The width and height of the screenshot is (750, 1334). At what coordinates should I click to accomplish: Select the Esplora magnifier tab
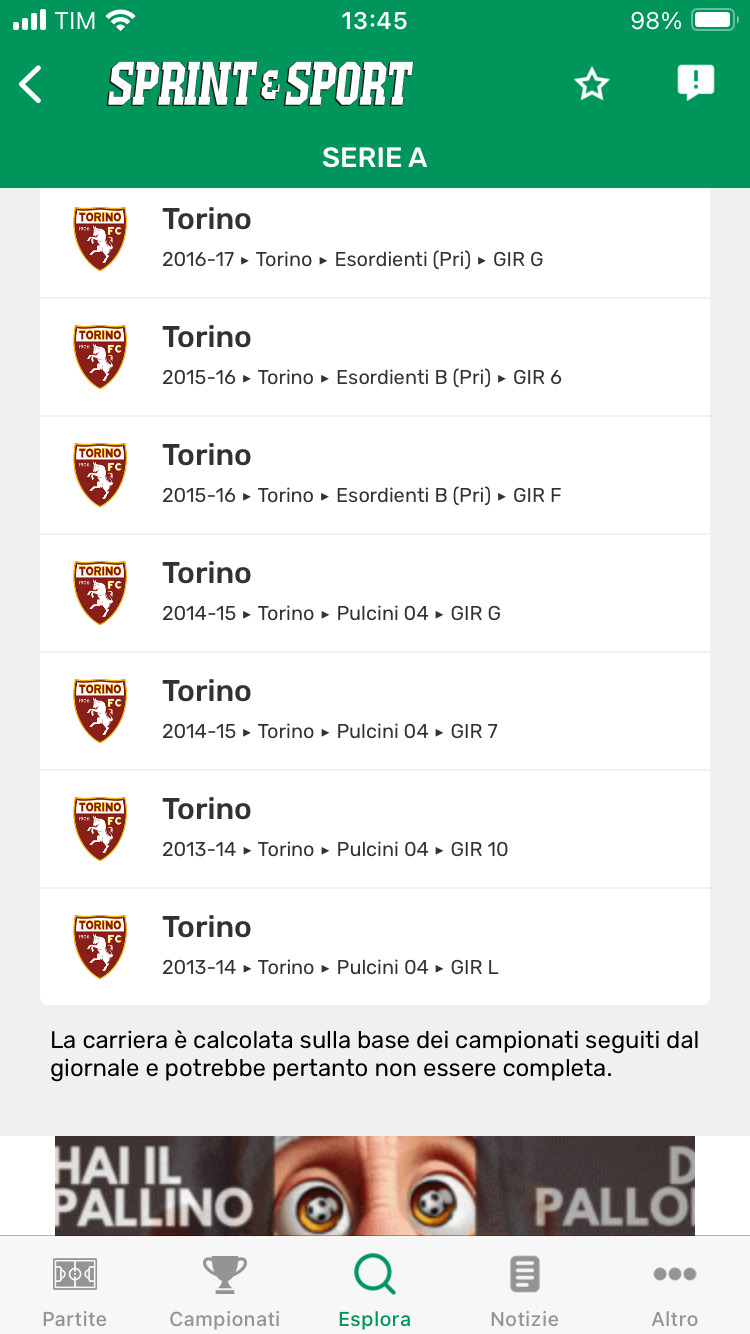point(375,1290)
